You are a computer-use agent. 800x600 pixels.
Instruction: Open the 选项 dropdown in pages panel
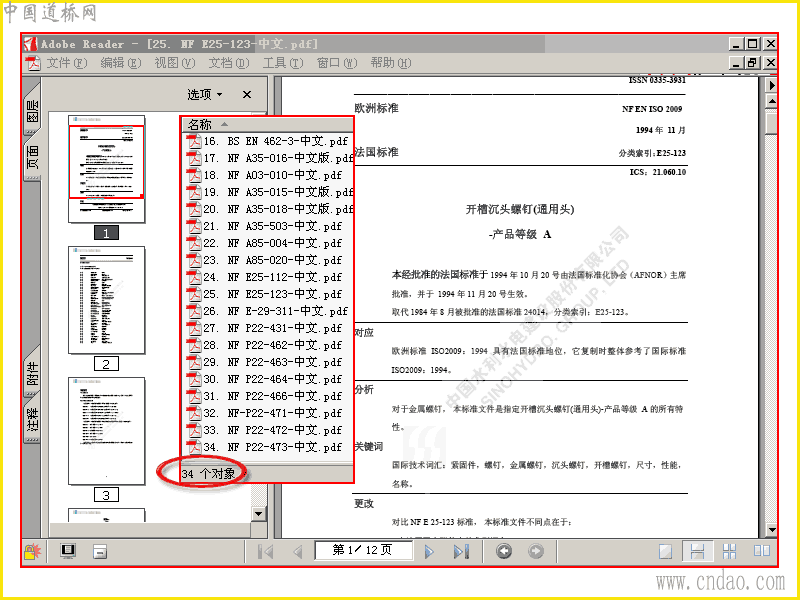(x=205, y=94)
